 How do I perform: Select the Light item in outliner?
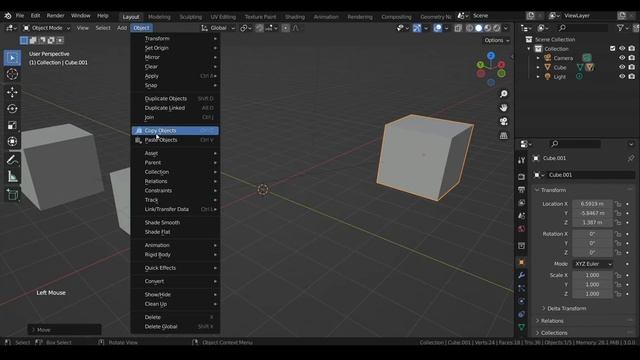560,77
